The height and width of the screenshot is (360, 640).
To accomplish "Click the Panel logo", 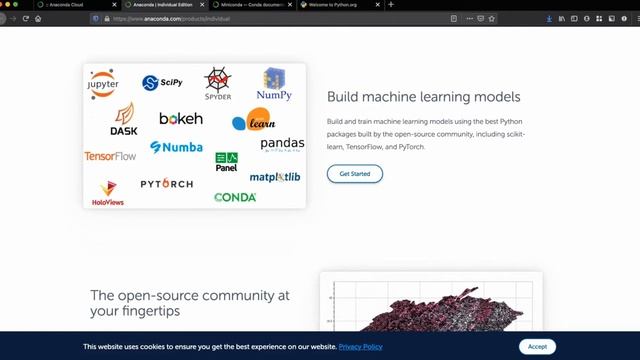I will point(227,162).
